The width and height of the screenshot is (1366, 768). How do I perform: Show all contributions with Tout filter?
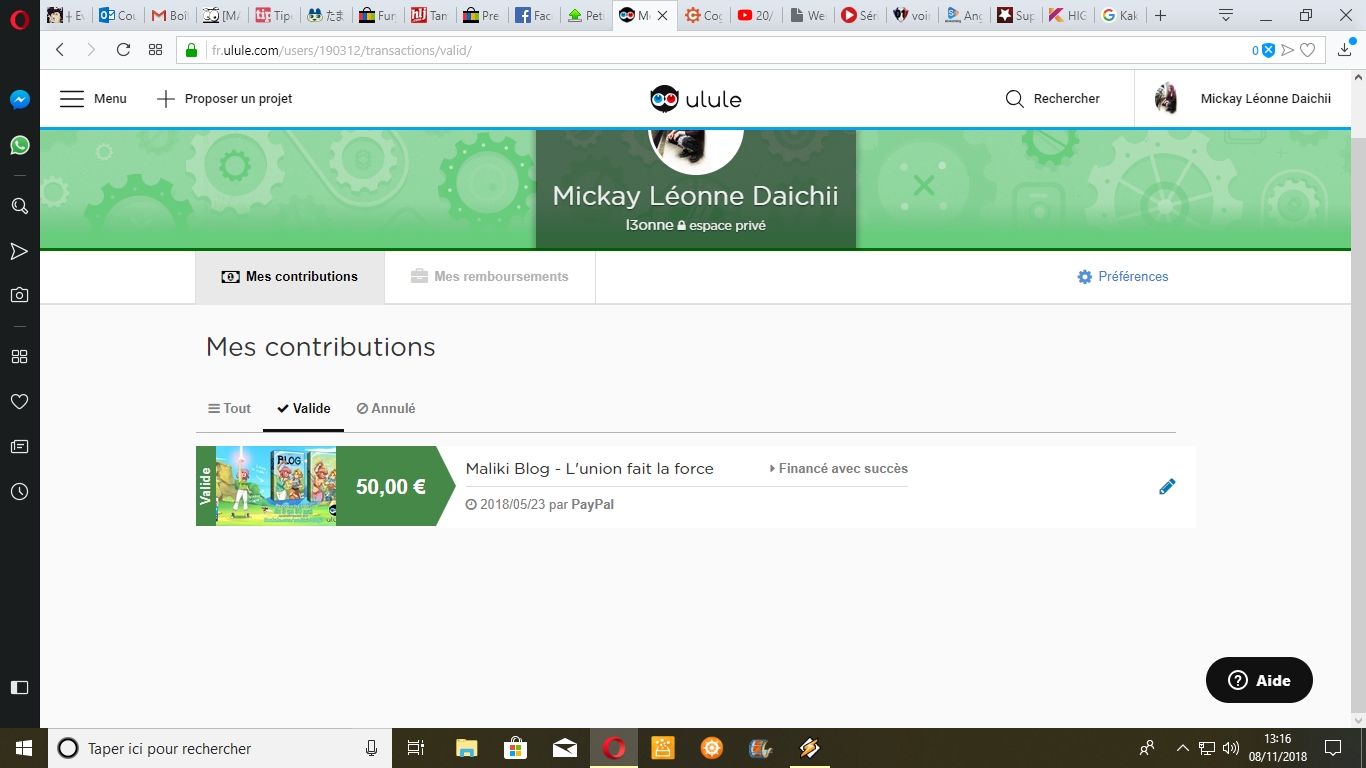(x=229, y=409)
